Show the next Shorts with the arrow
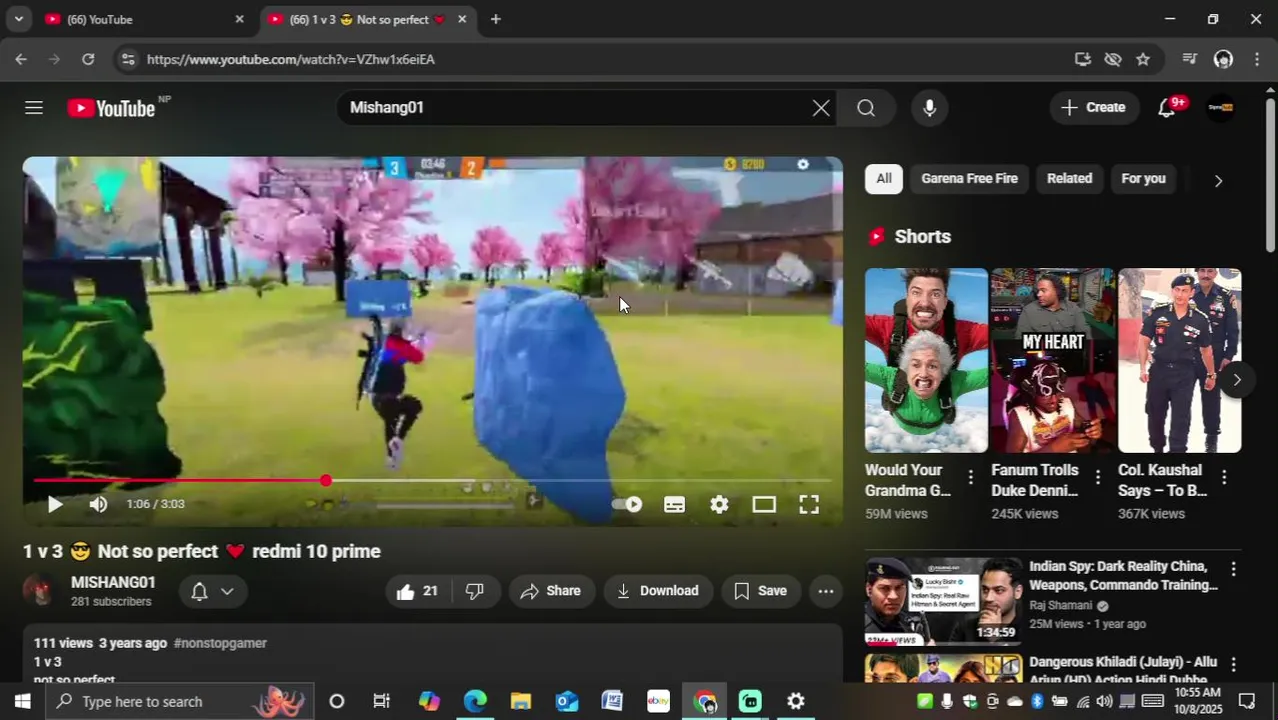The image size is (1278, 720). pos(1237,380)
